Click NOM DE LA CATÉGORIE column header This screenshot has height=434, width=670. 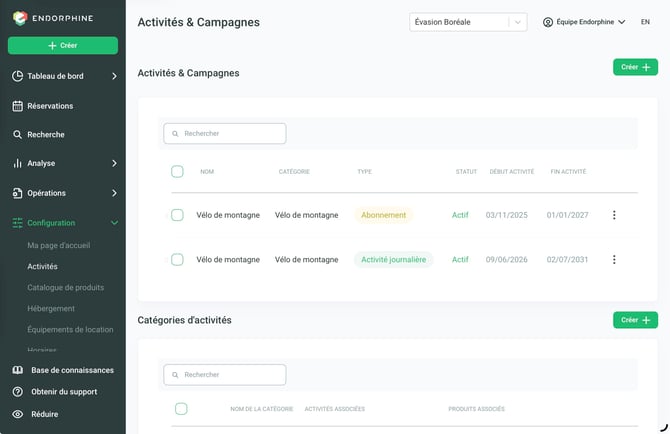(262, 409)
